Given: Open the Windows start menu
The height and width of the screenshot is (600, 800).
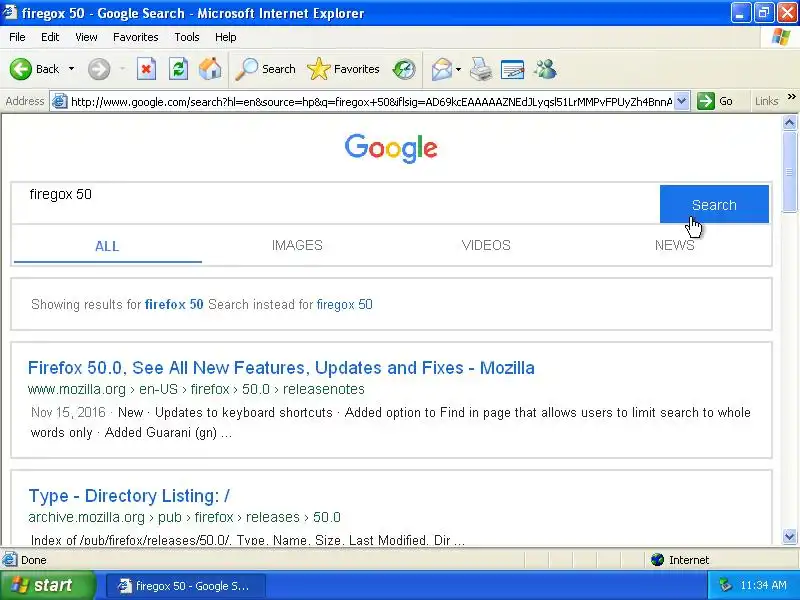Looking at the screenshot, I should pos(47,585).
